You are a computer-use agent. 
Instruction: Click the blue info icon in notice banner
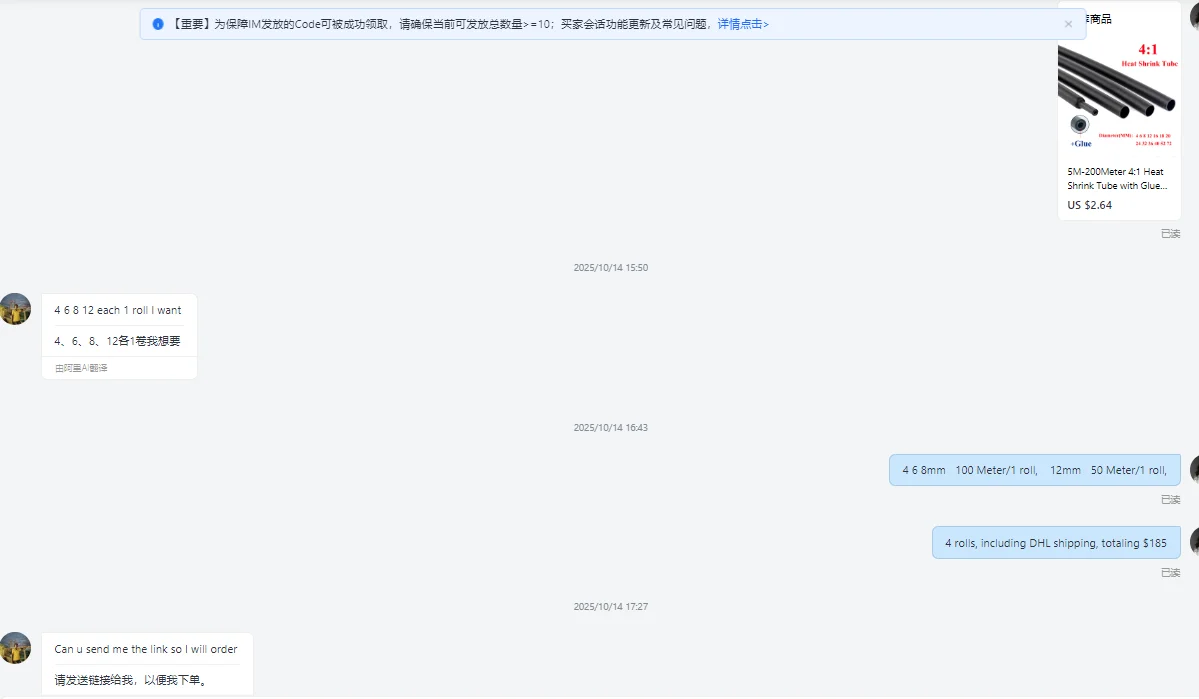[158, 24]
